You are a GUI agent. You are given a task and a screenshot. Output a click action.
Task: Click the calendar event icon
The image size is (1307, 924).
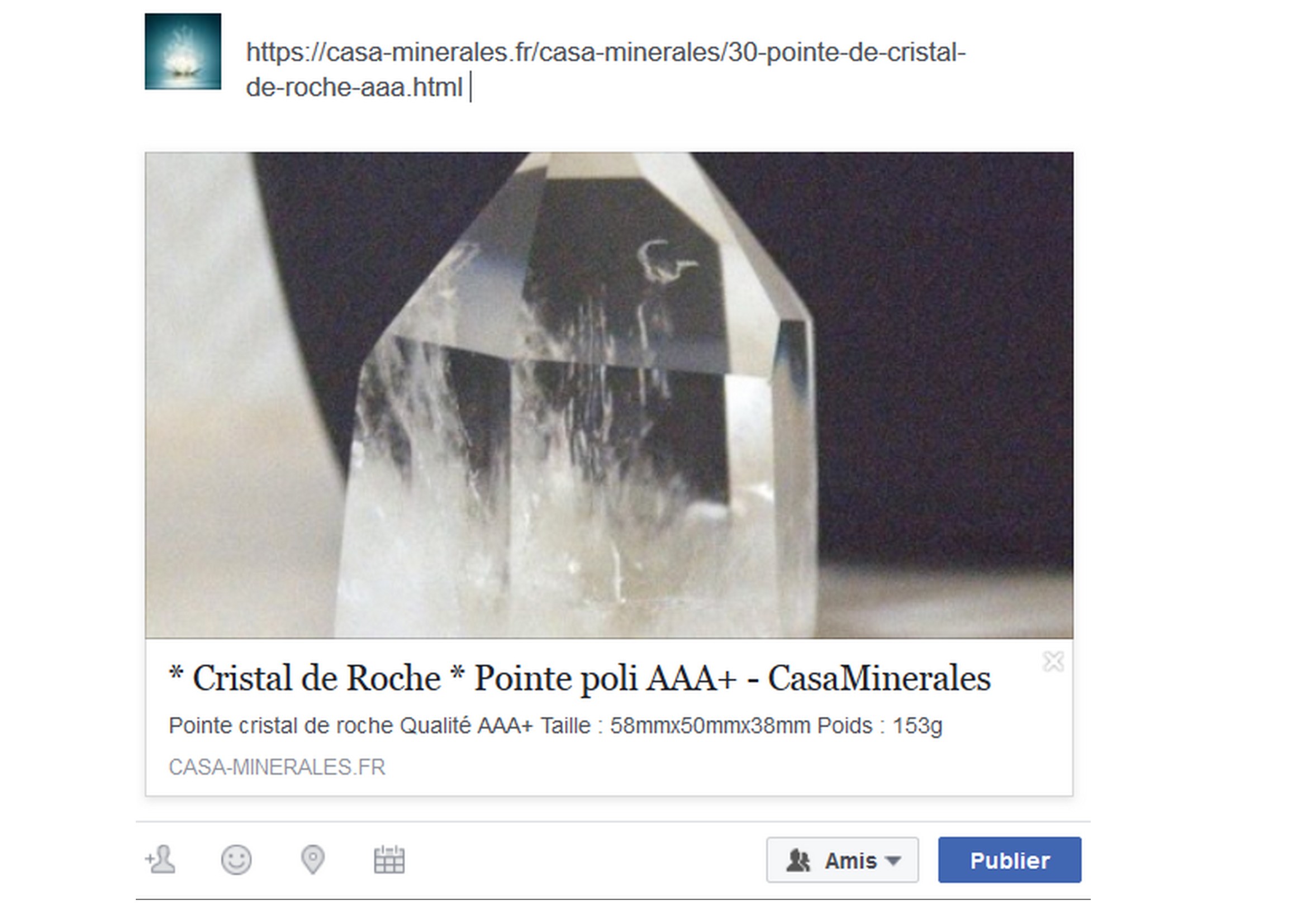coord(389,860)
